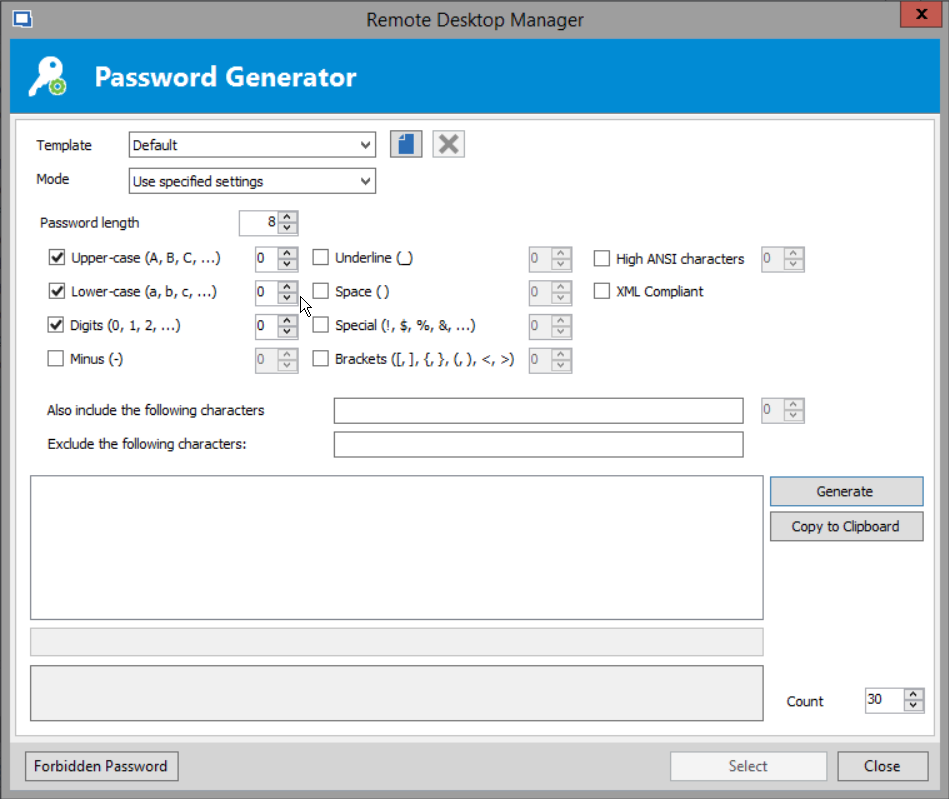Enable the Minus (-) checkbox

pyautogui.click(x=56, y=359)
